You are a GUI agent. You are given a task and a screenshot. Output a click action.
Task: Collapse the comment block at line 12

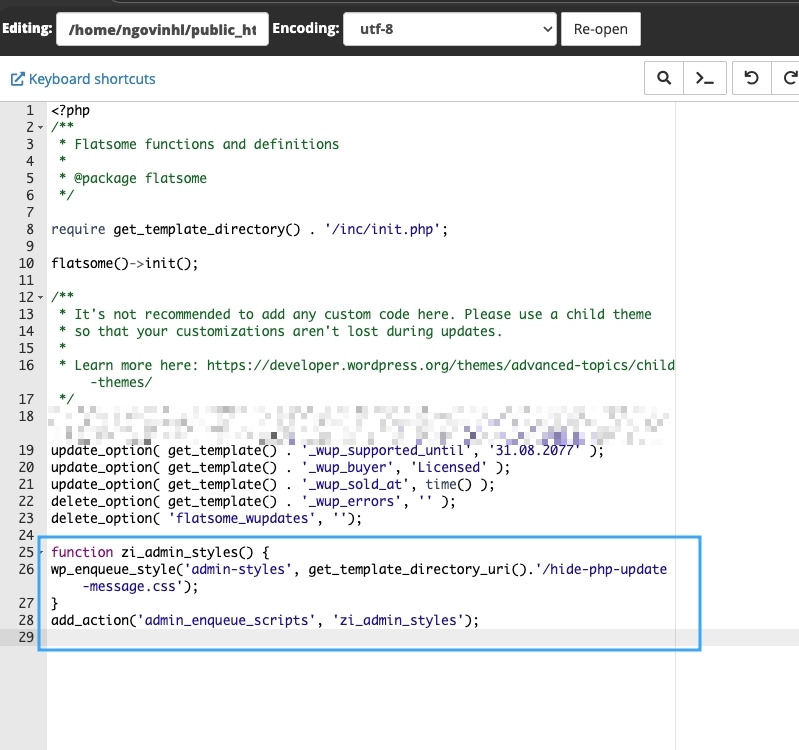click(41, 297)
